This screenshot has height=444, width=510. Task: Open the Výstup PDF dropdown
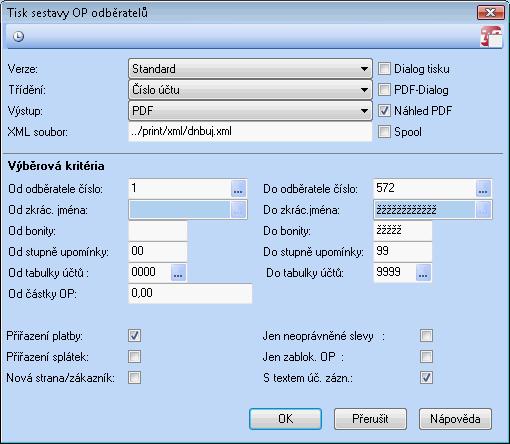[x=250, y=111]
